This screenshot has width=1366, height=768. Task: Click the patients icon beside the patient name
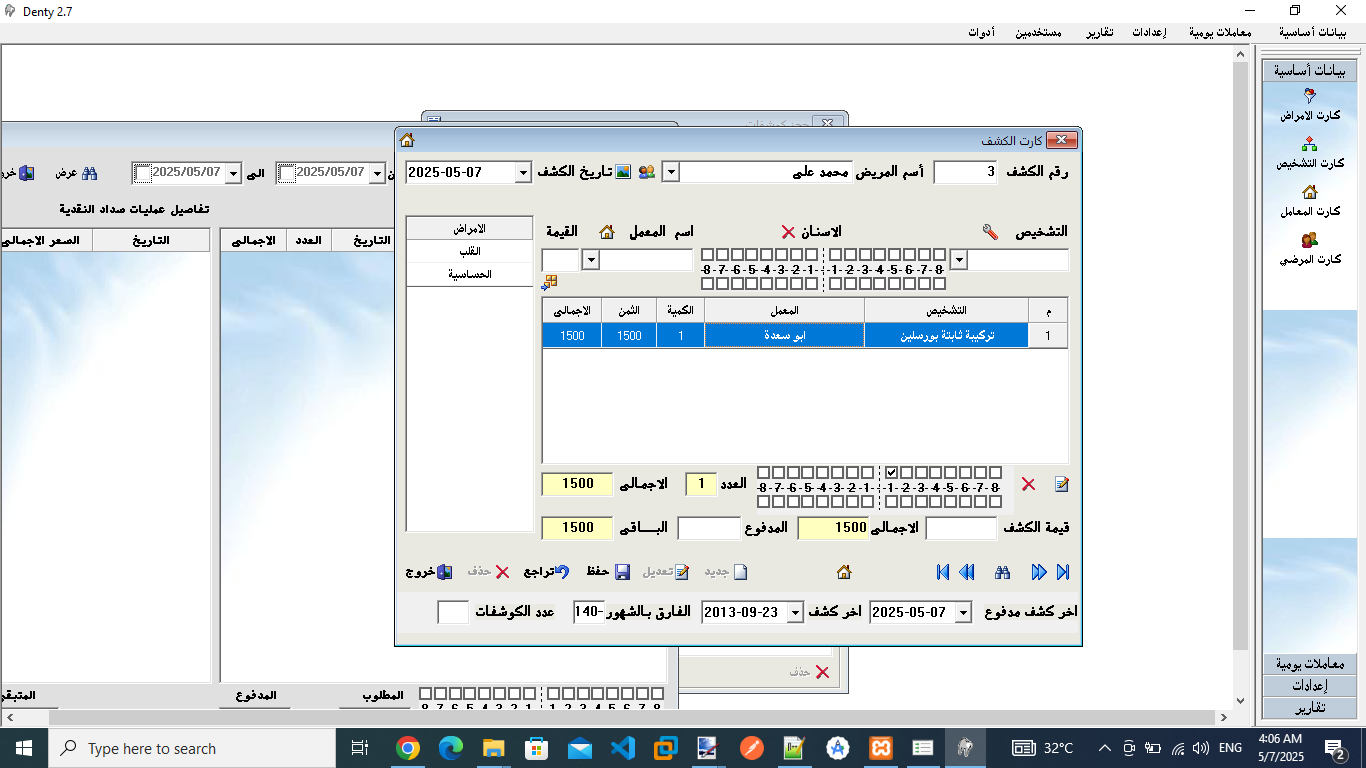click(647, 172)
